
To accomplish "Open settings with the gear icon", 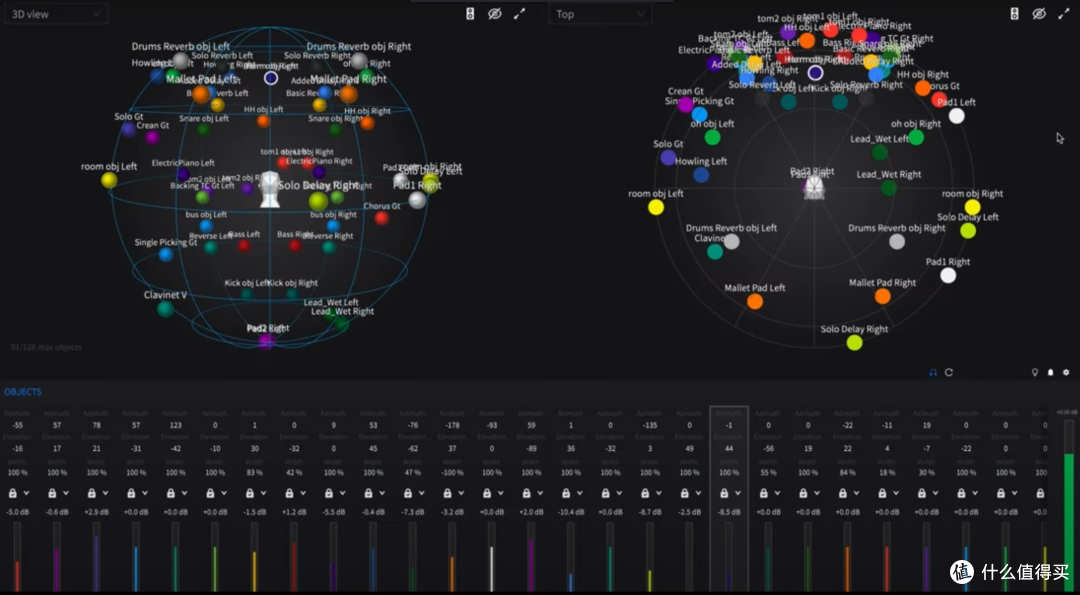I will [1066, 373].
